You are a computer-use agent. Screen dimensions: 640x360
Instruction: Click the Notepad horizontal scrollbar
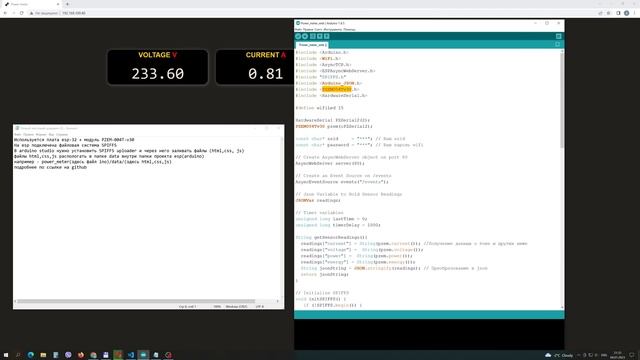tap(136, 301)
